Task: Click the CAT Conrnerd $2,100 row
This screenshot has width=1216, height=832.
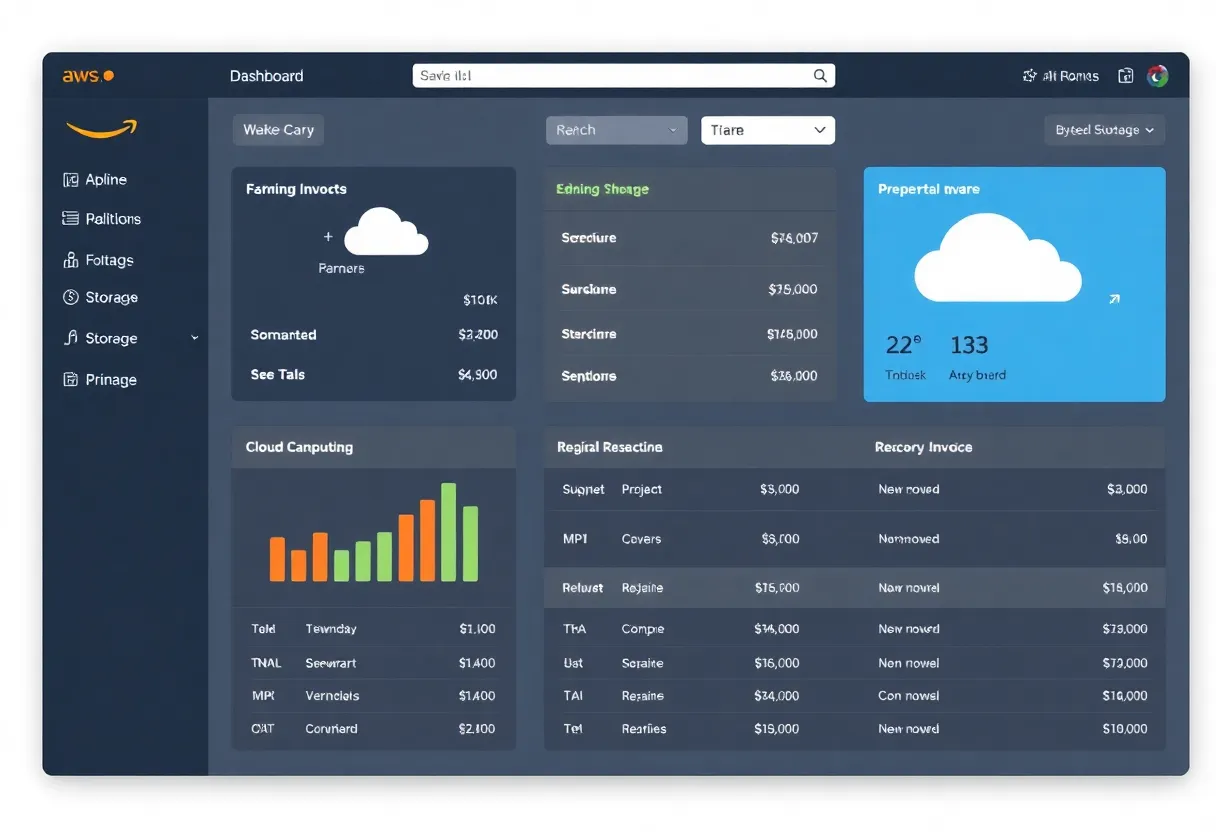Action: 373,729
